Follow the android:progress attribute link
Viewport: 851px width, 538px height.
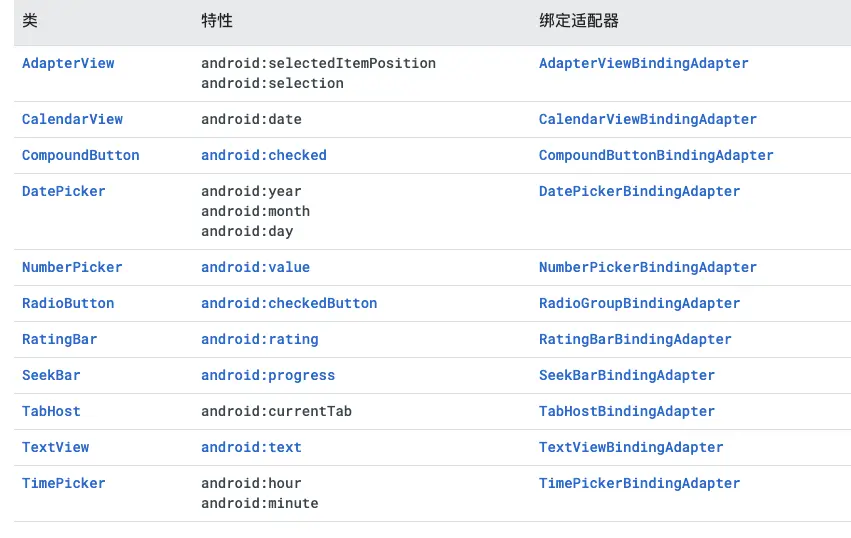click(x=268, y=375)
